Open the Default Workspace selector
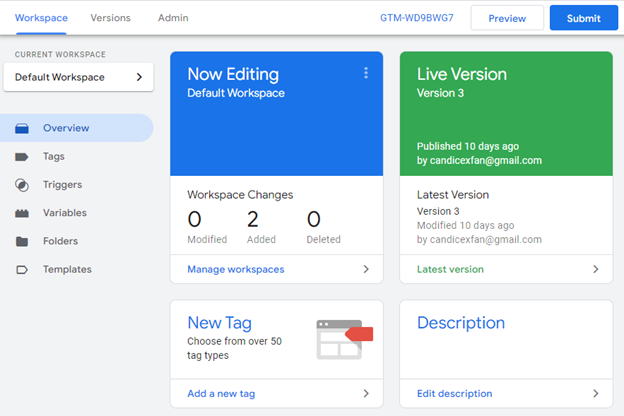This screenshot has height=416, width=624. coord(78,77)
